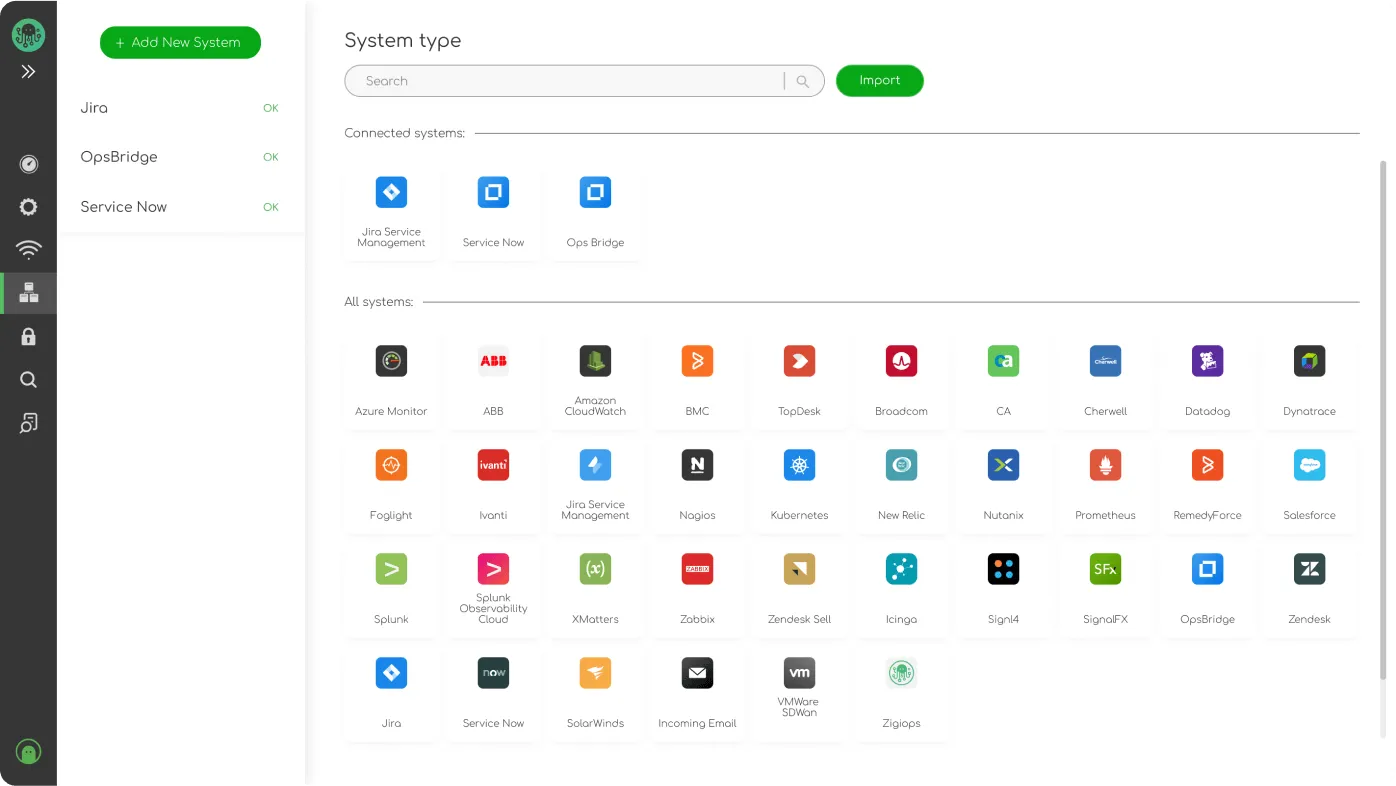The height and width of the screenshot is (786, 1396).
Task: Choose the Incoming Email system tile
Action: point(697,694)
